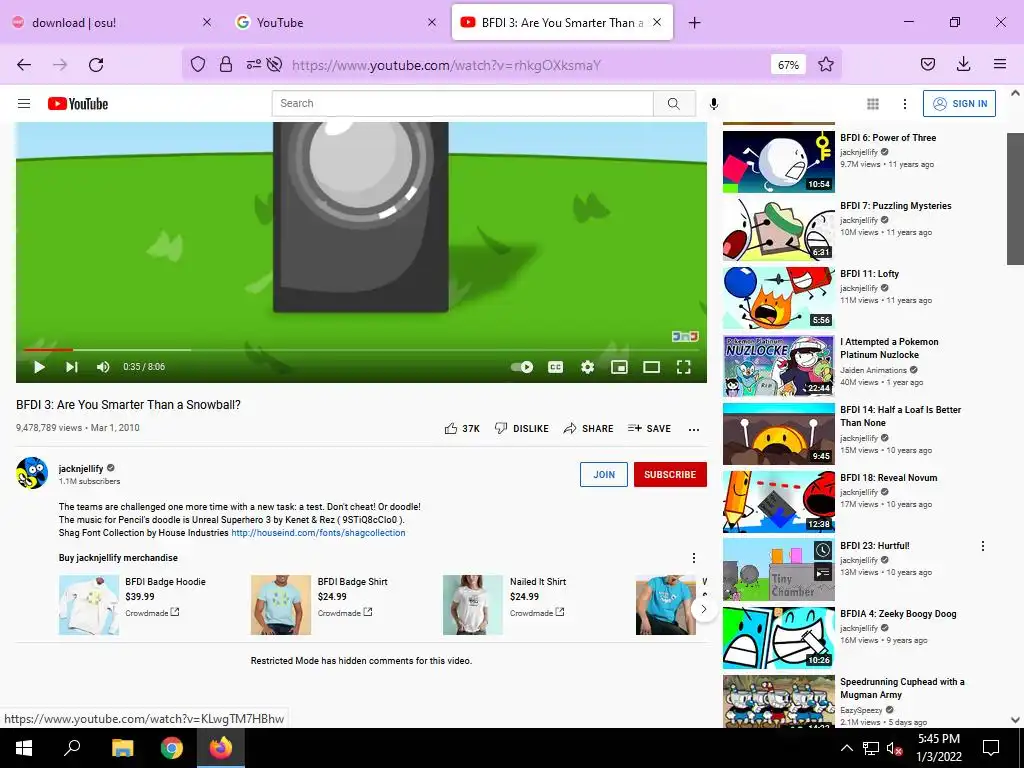This screenshot has height=768, width=1024.
Task: Open video settings gear icon
Action: click(588, 367)
